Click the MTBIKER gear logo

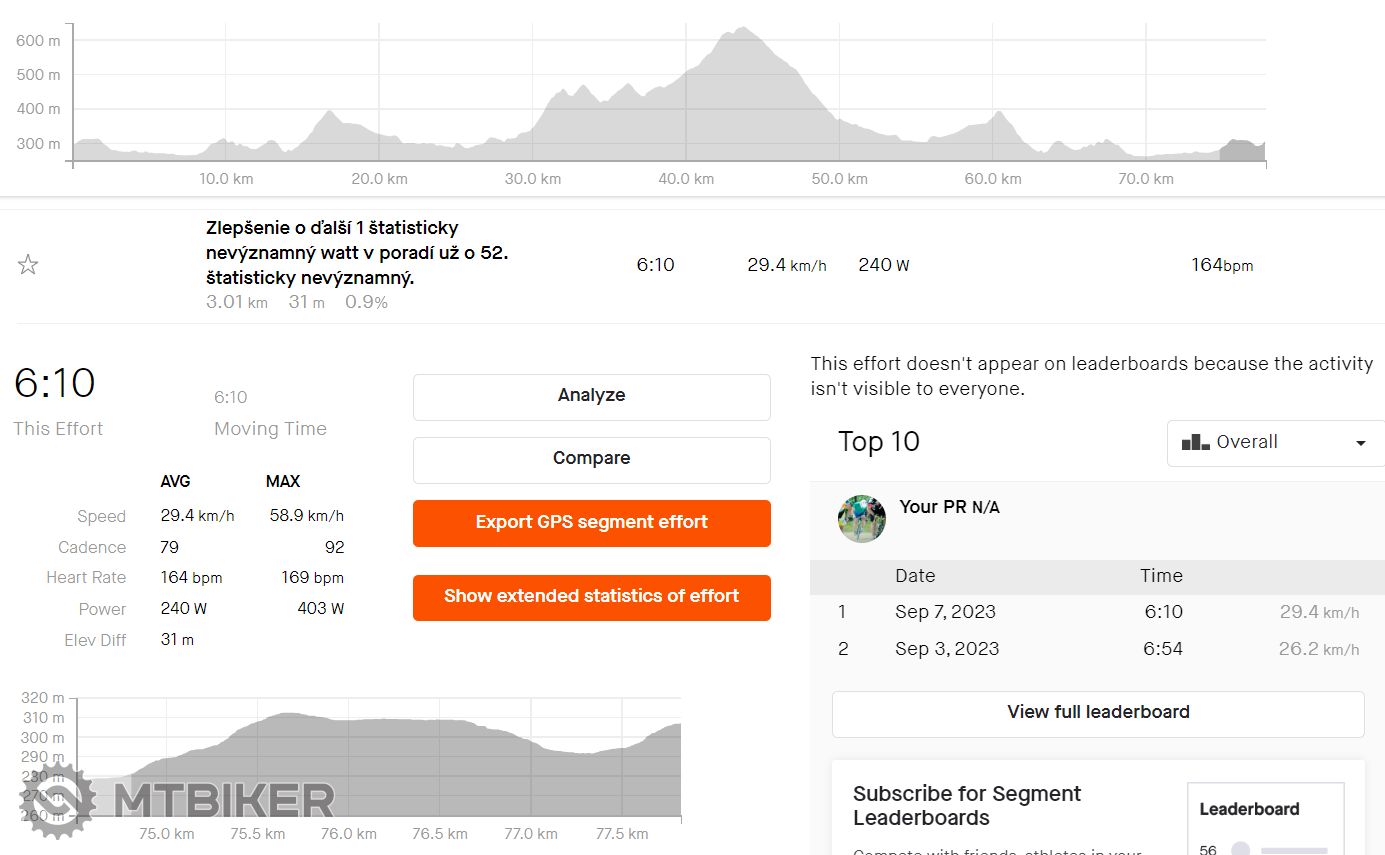57,800
